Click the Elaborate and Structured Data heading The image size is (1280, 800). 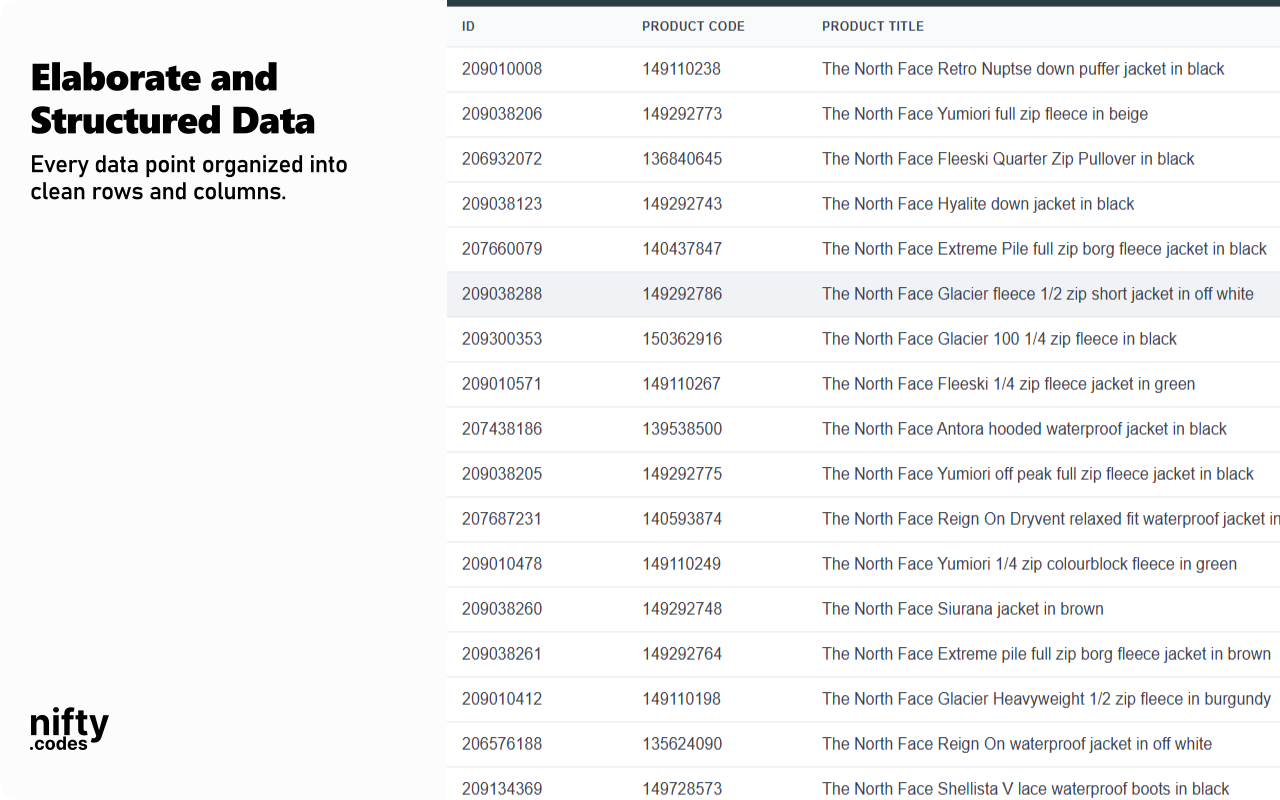click(x=173, y=99)
